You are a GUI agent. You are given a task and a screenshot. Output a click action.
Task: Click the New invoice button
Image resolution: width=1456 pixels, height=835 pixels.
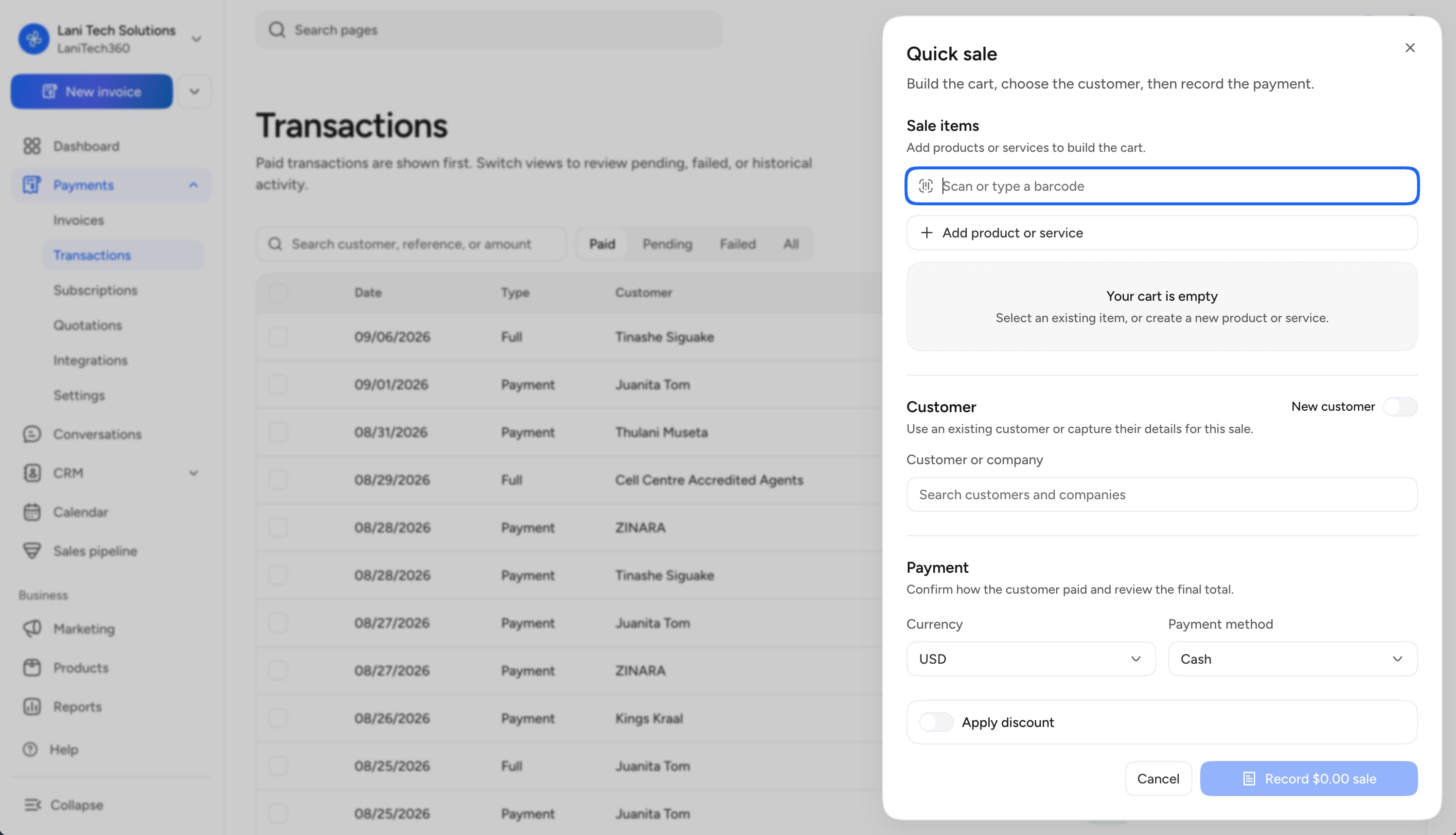[x=92, y=91]
